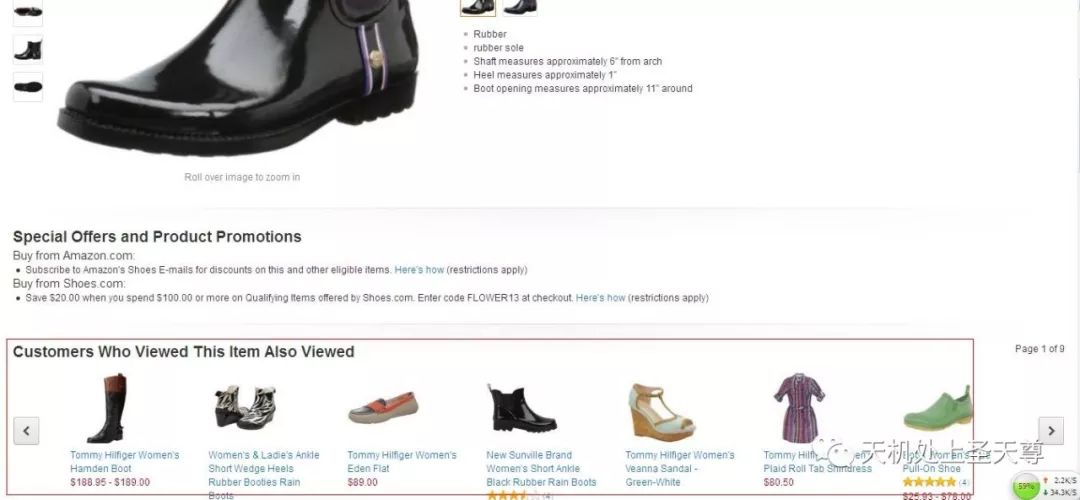This screenshot has height=500, width=1080.
Task: Select the side-view boot thumbnail on left
Action: click(28, 50)
